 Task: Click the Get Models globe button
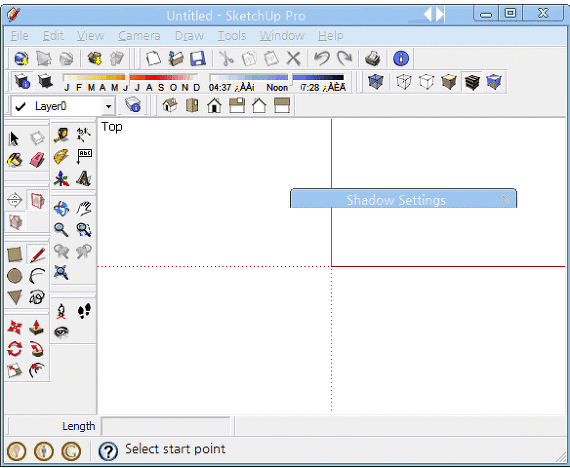pos(21,58)
